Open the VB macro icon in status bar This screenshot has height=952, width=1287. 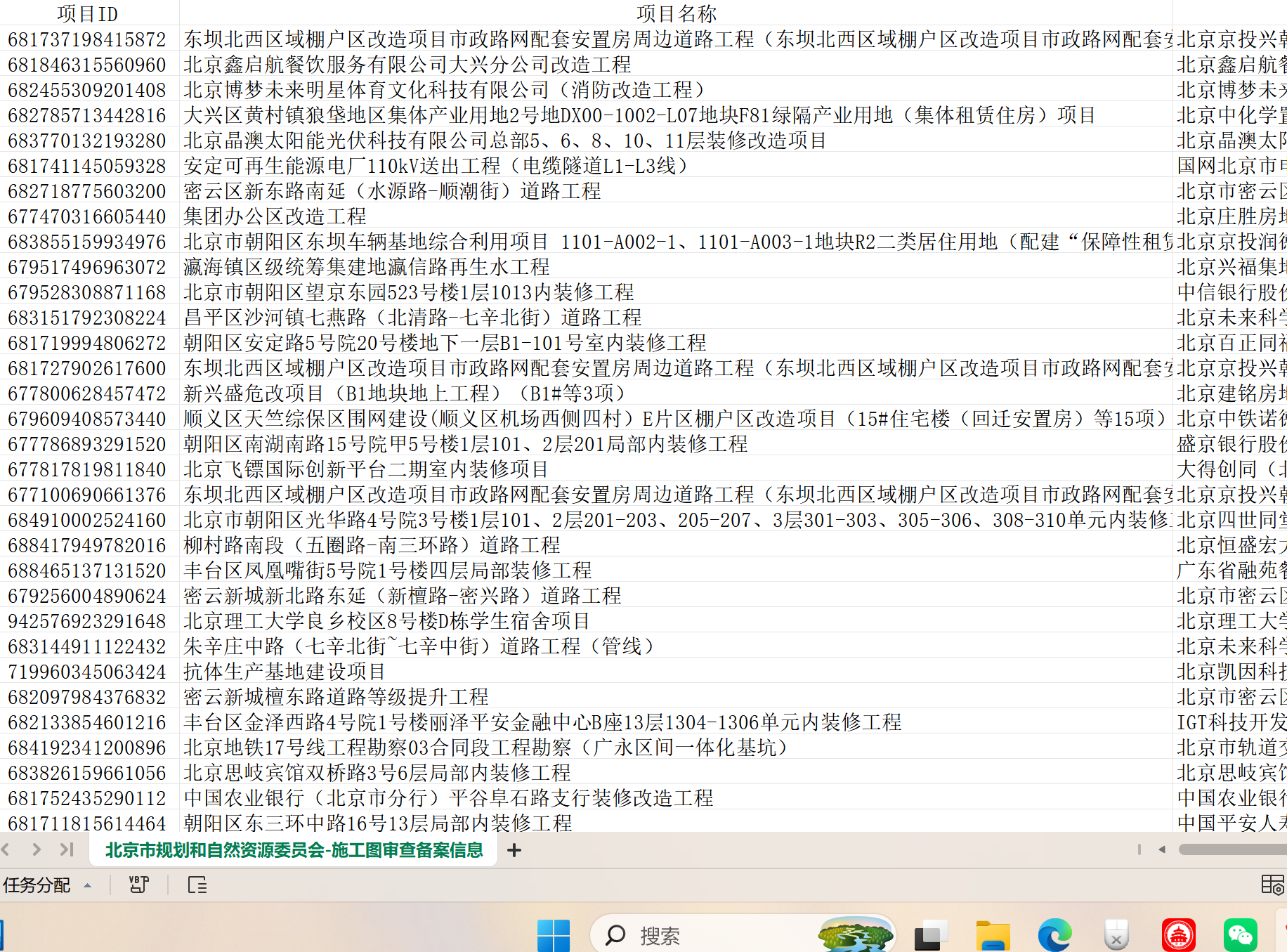139,885
